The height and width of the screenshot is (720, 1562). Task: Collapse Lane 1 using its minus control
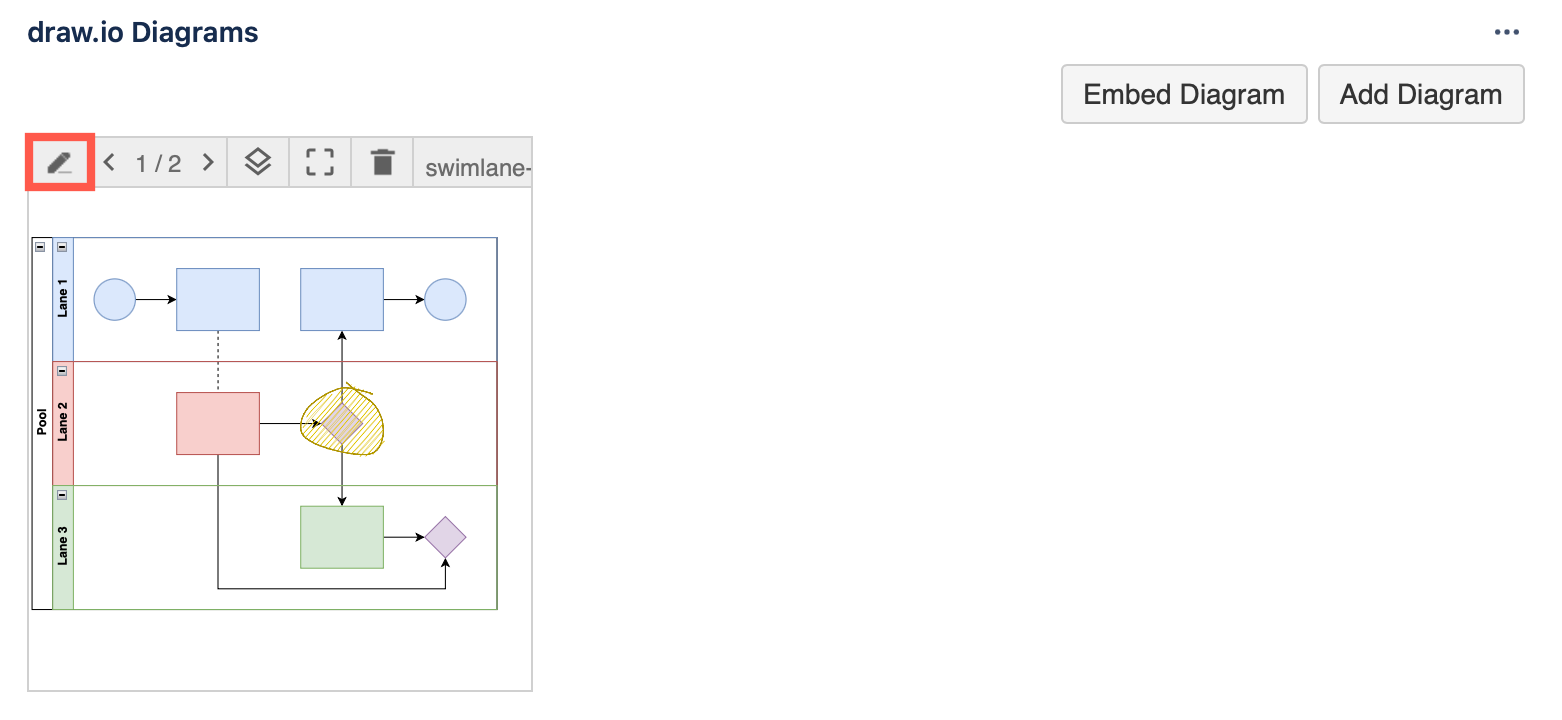(x=62, y=245)
